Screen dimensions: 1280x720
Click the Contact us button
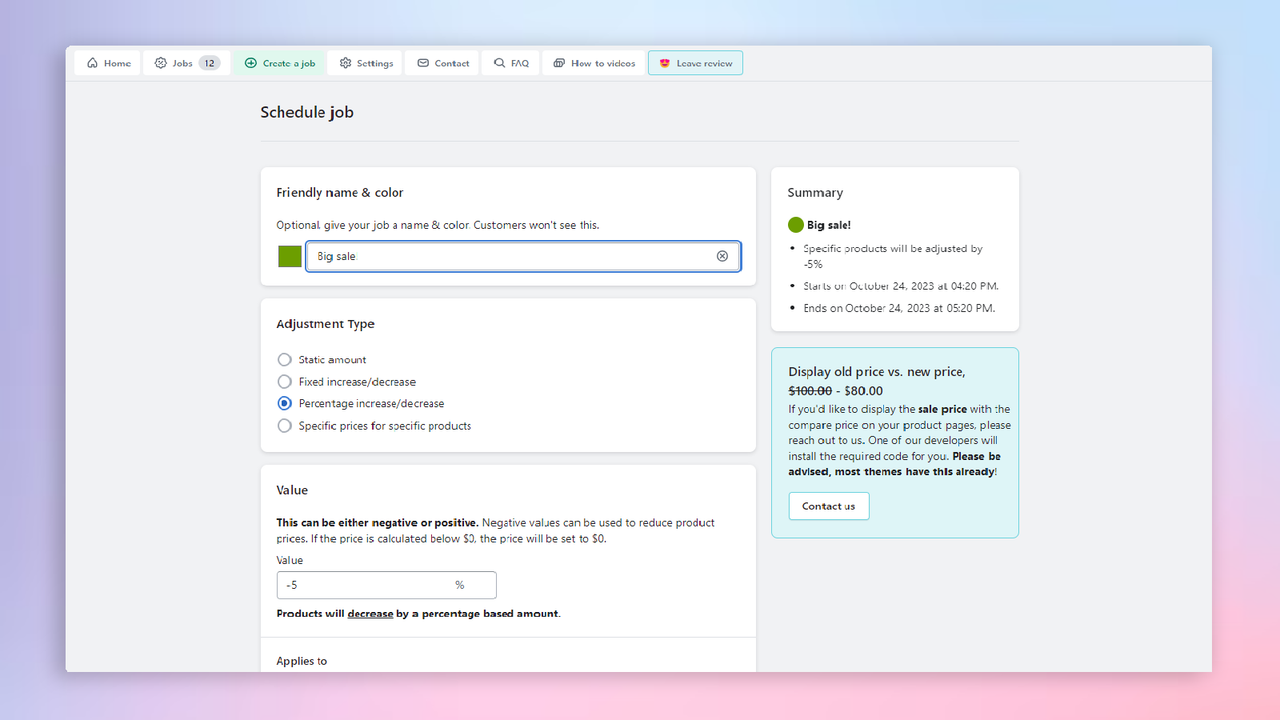[x=829, y=506]
